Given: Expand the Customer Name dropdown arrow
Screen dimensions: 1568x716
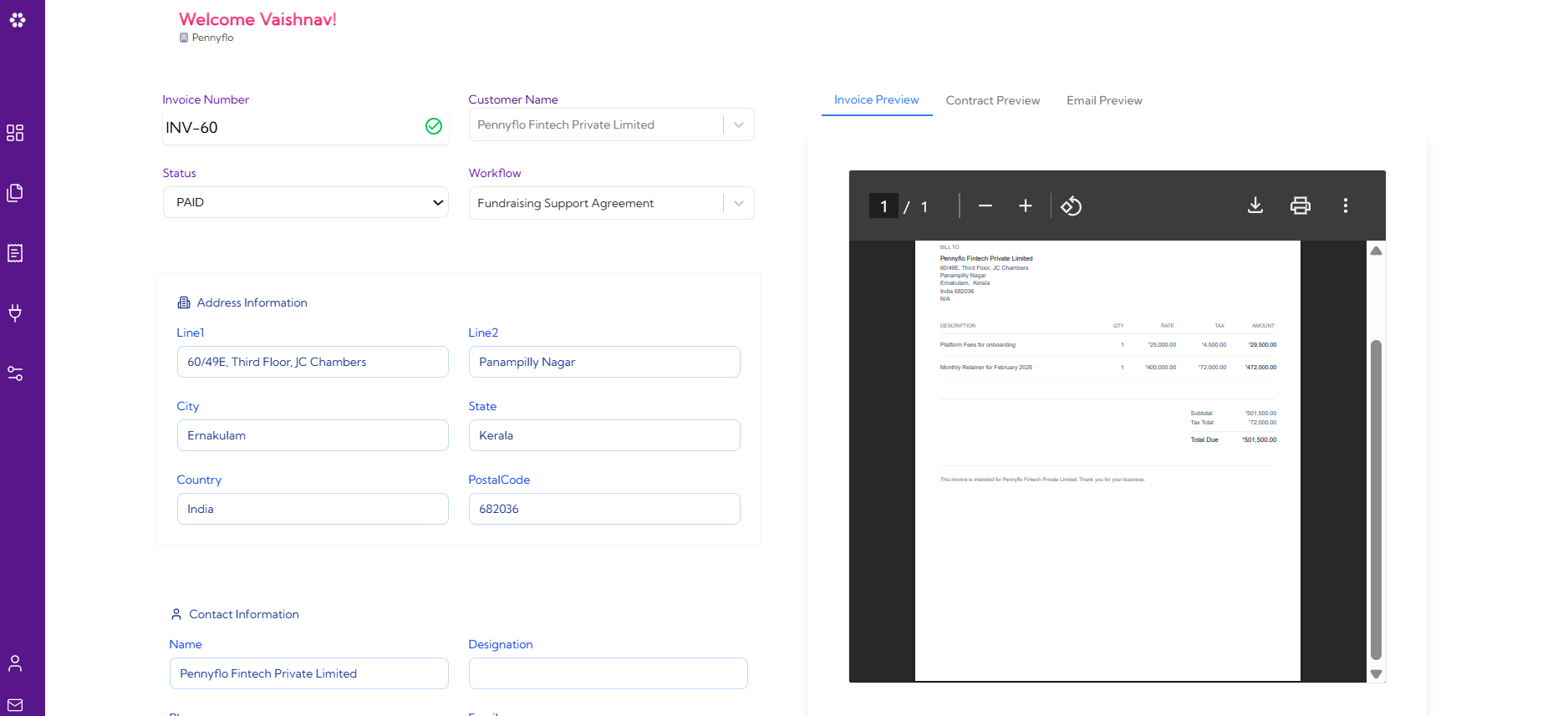Looking at the screenshot, I should pos(739,124).
